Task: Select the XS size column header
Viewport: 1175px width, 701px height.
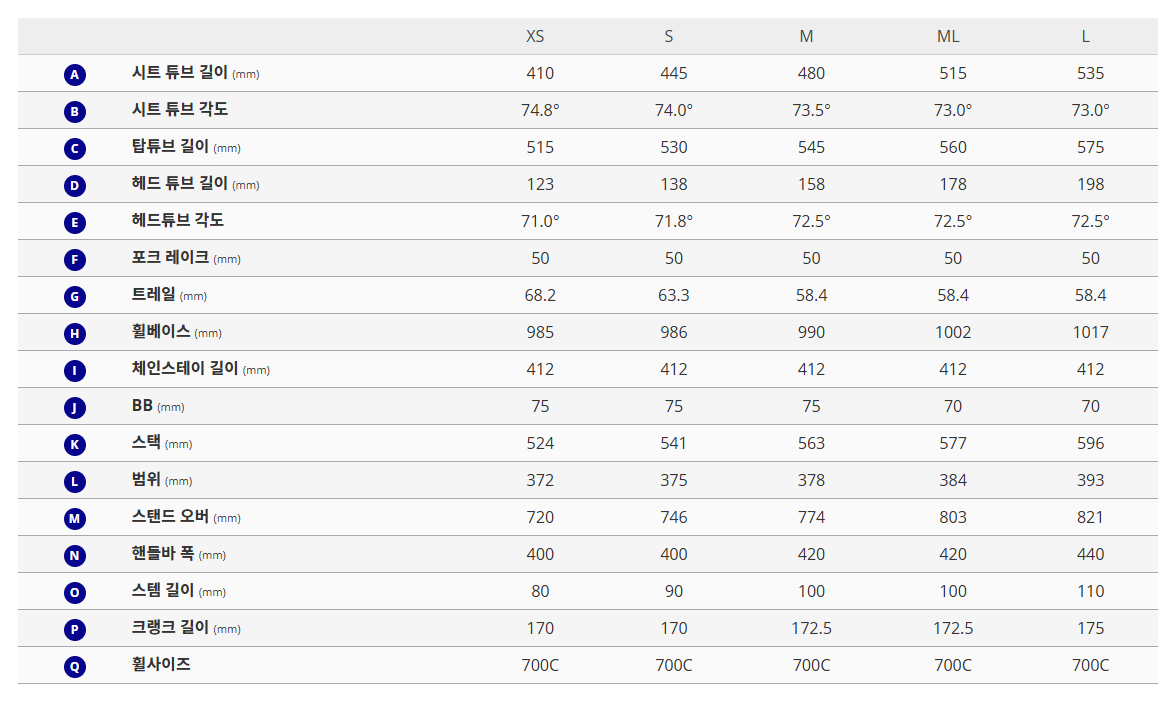Action: 535,37
